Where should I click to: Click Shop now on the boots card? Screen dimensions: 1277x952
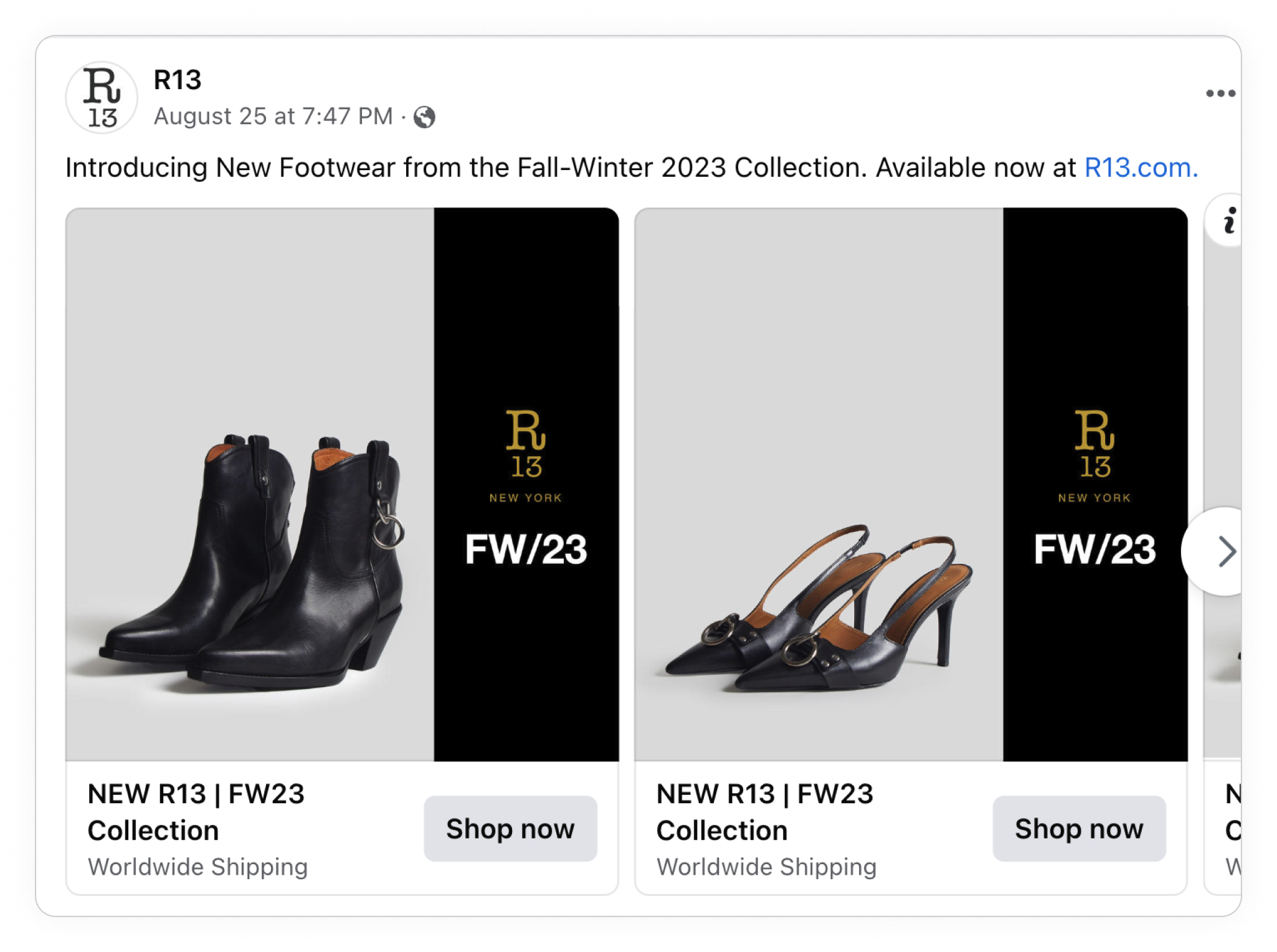pos(511,829)
